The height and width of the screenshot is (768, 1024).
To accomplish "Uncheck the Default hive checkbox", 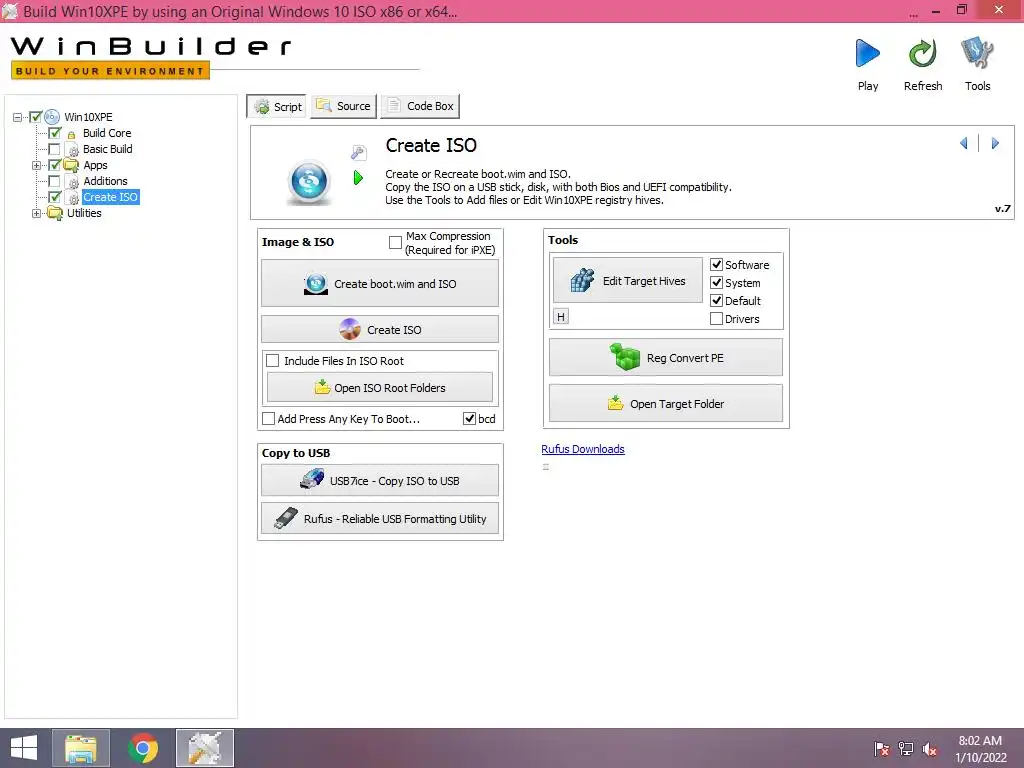I will tap(716, 300).
